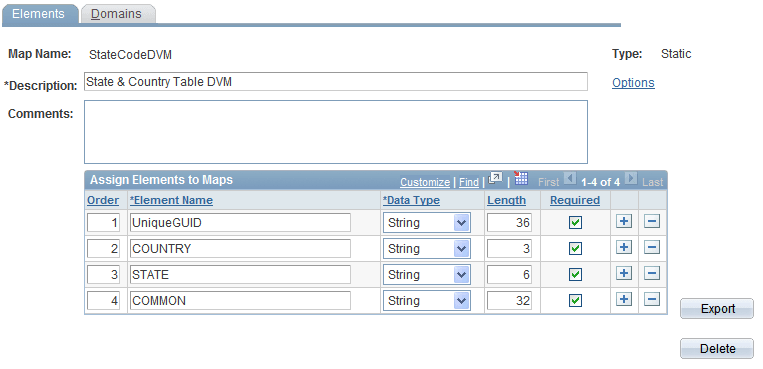Add a row after COUNTRY element
The height and width of the screenshot is (369, 763).
(624, 247)
